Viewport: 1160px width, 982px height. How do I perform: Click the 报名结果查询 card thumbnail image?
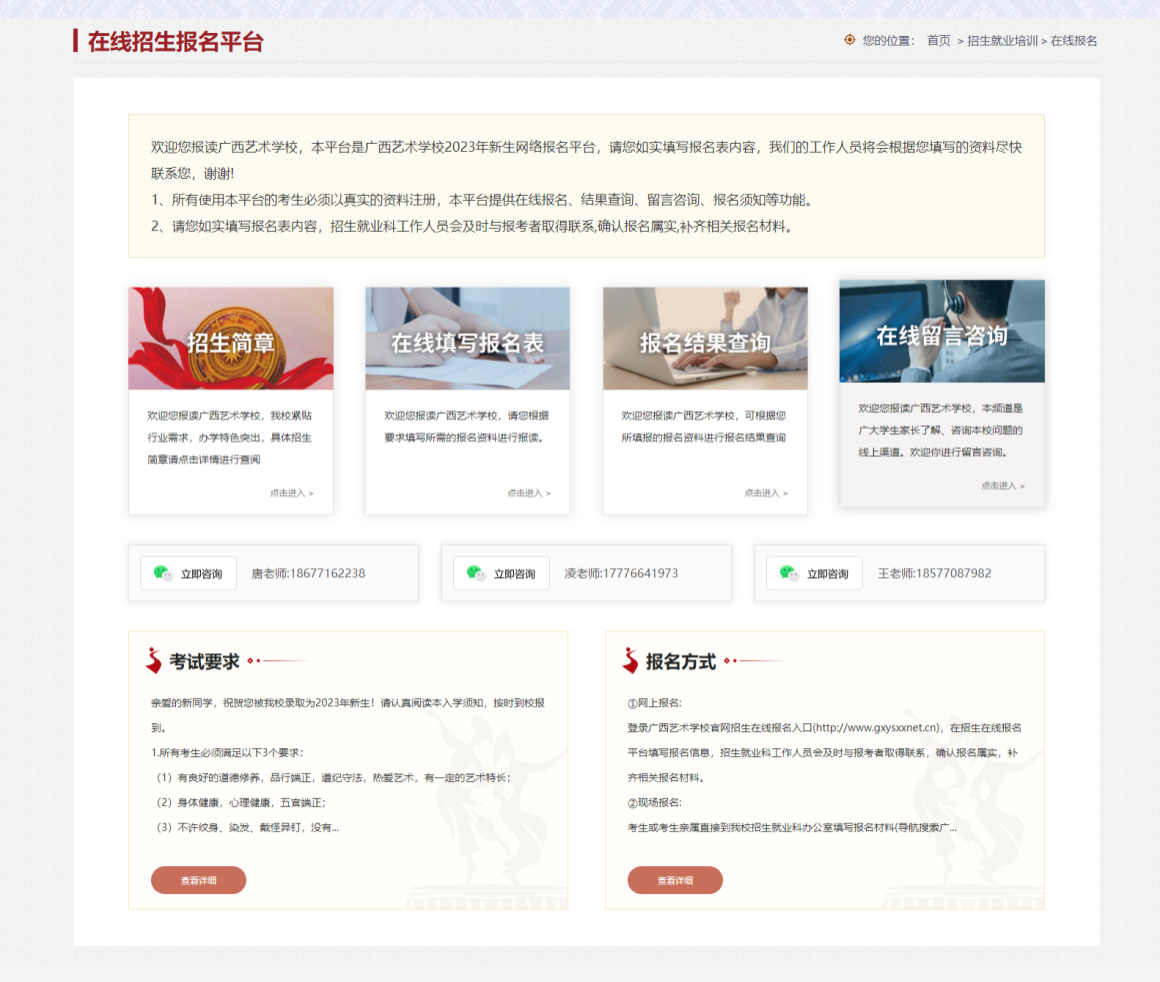coord(705,337)
